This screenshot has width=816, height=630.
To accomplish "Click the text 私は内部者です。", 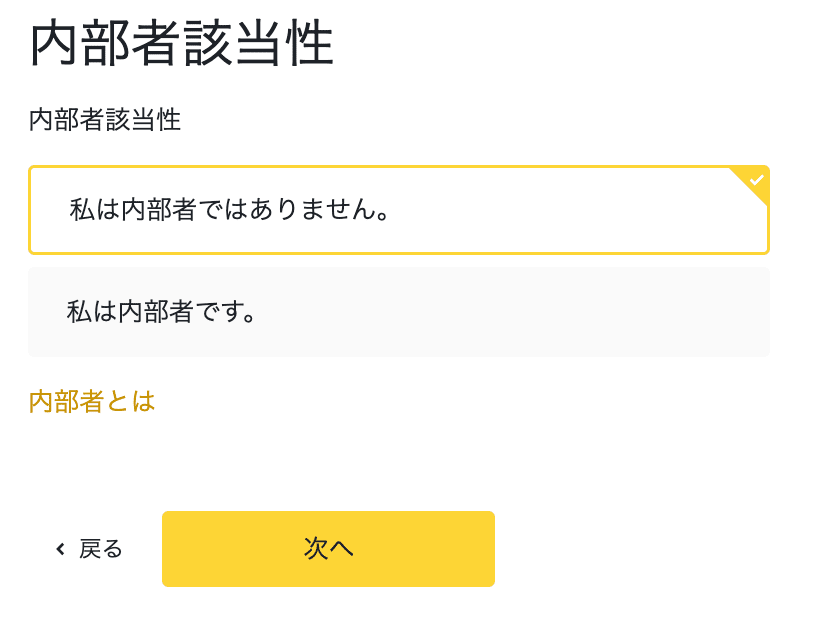I will click(162, 312).
